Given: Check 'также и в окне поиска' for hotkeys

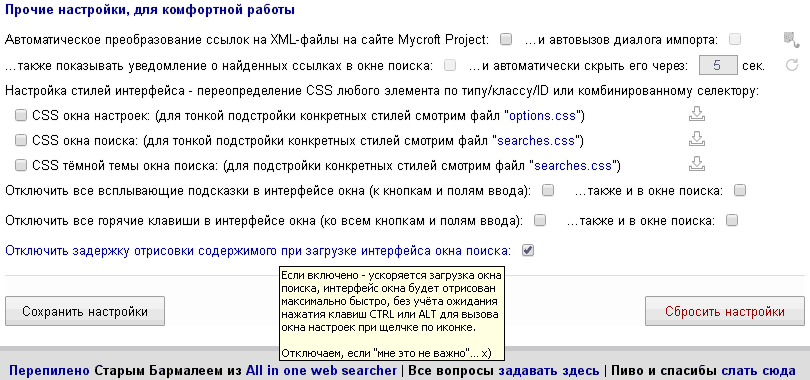Looking at the screenshot, I should (732, 221).
